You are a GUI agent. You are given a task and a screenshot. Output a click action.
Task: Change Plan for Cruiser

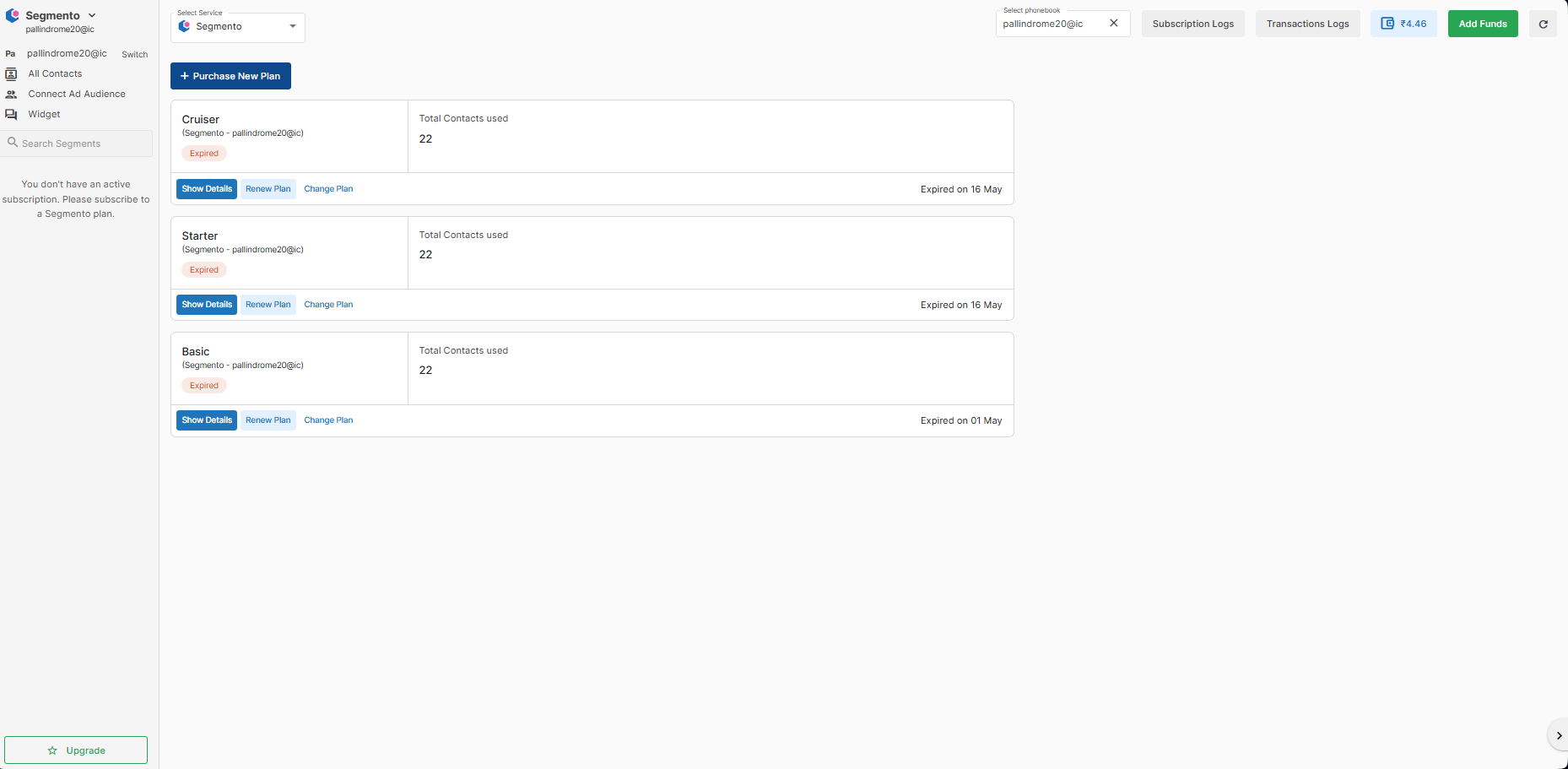pyautogui.click(x=328, y=189)
